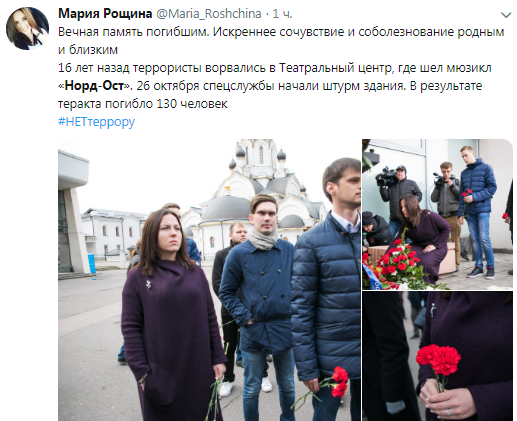Click the bold «Норд-Ост» text
Image resolution: width=517 pixels, height=421 pixels.
coord(95,86)
